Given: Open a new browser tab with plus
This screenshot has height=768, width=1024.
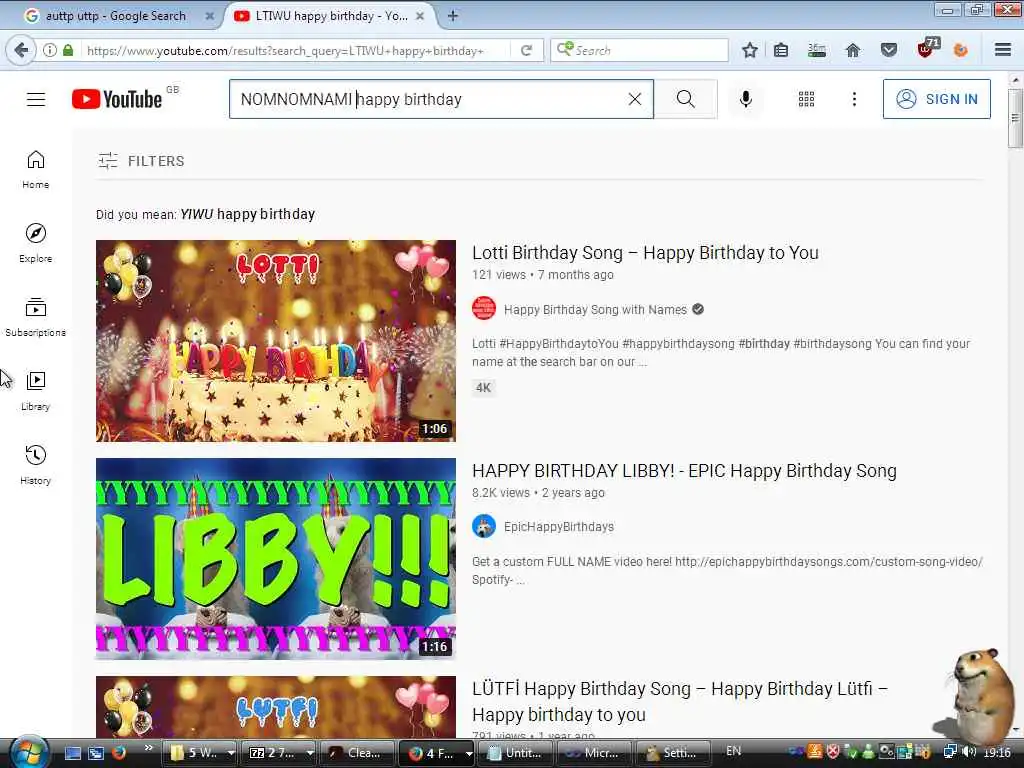Looking at the screenshot, I should point(452,16).
